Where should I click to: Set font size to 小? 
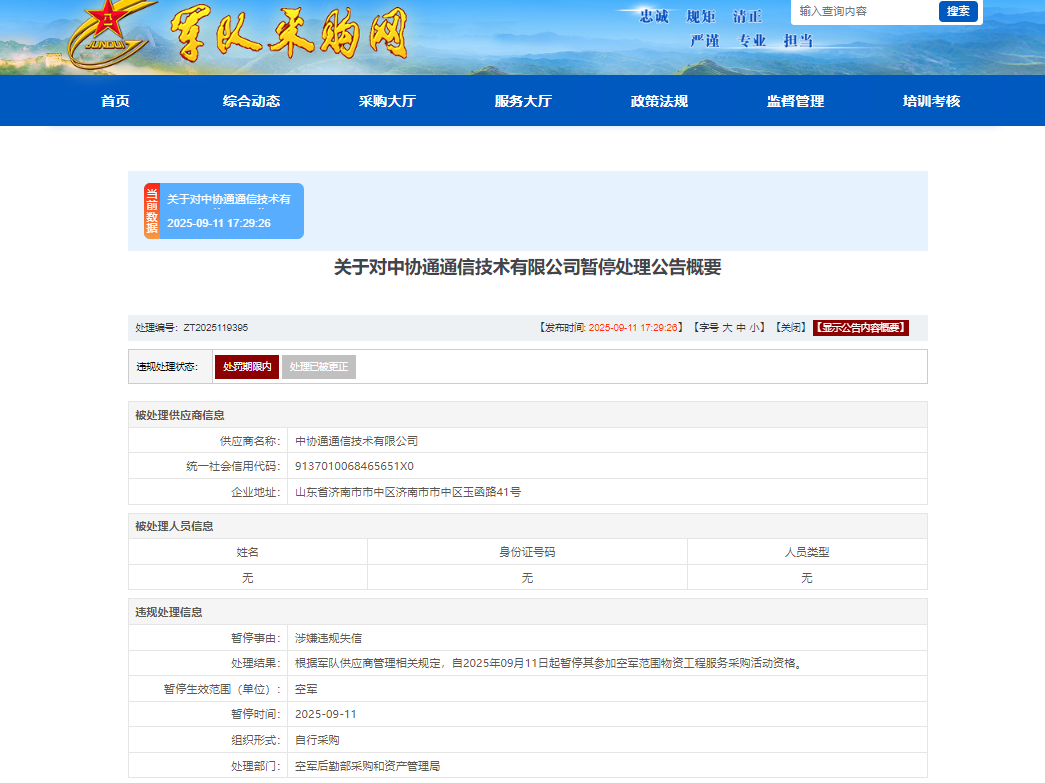pyautogui.click(x=754, y=328)
